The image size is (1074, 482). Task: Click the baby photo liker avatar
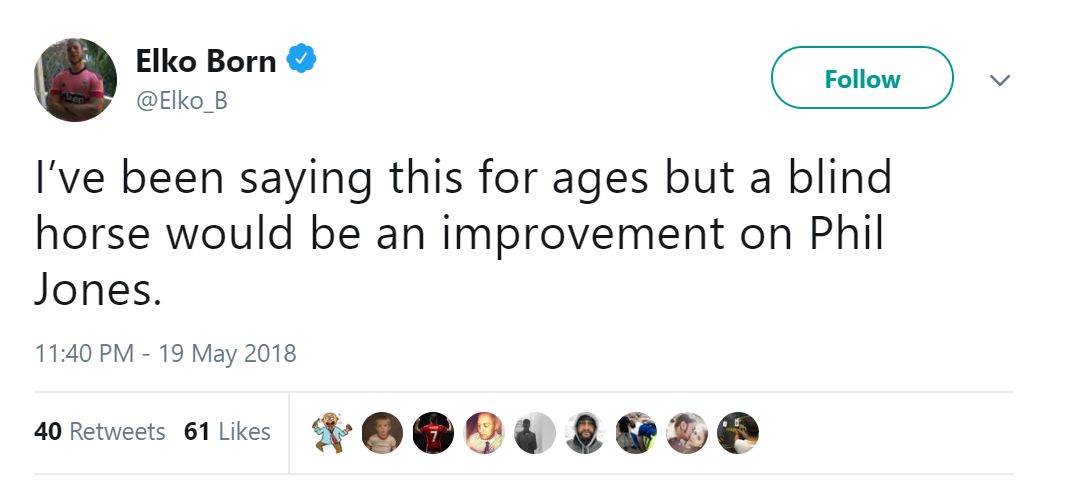[382, 433]
